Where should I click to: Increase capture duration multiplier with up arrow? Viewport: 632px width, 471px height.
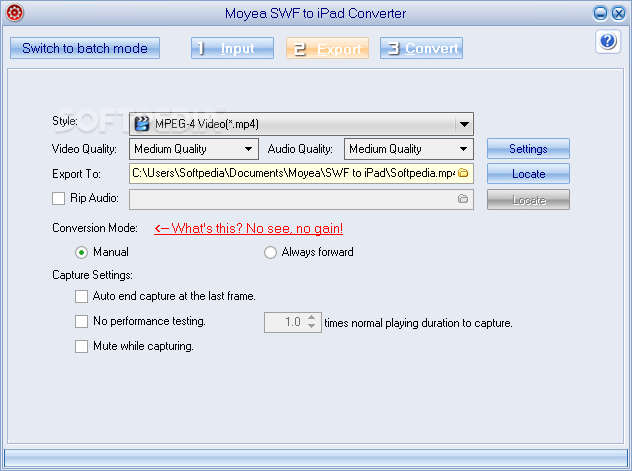coord(312,317)
